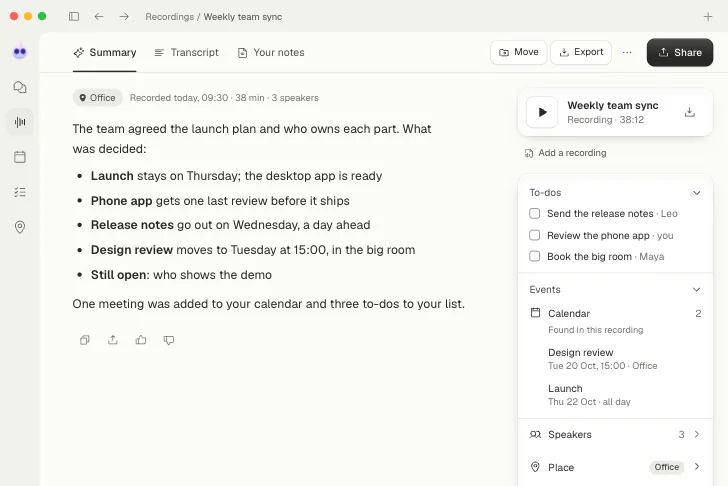
Task: Click the Design review moves to Tuesday bullet
Action: point(253,250)
